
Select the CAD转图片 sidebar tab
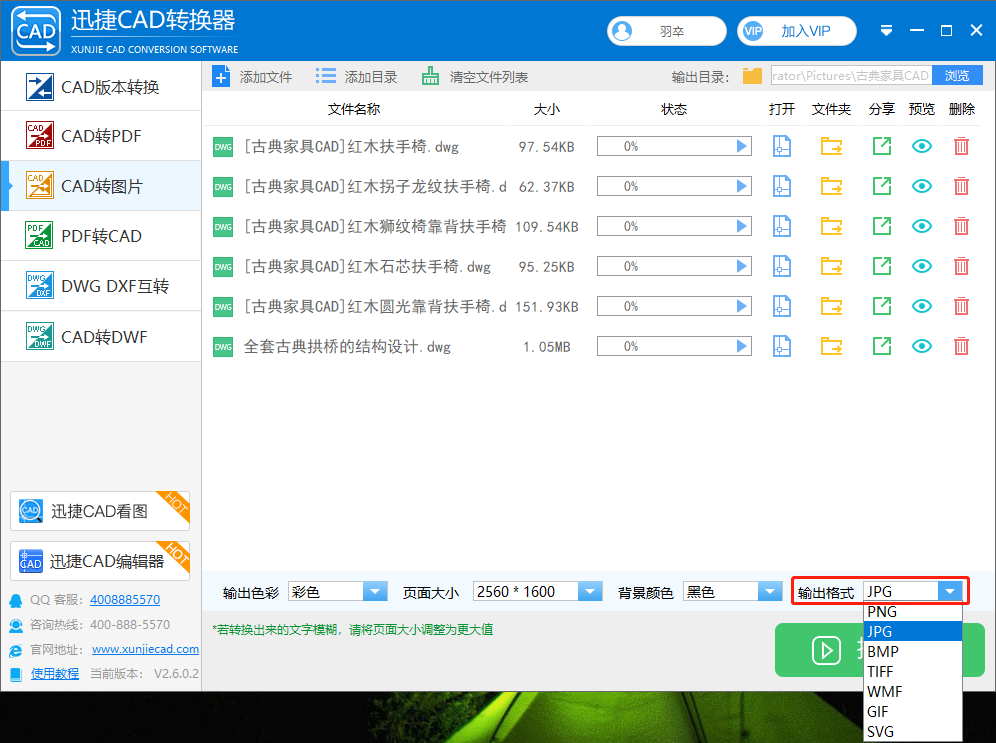tap(102, 185)
